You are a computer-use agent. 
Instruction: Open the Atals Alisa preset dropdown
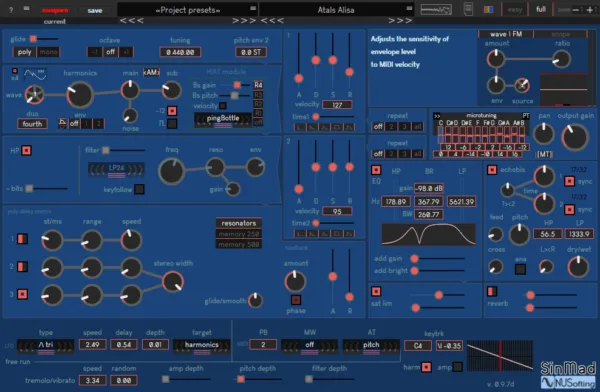[336, 10]
